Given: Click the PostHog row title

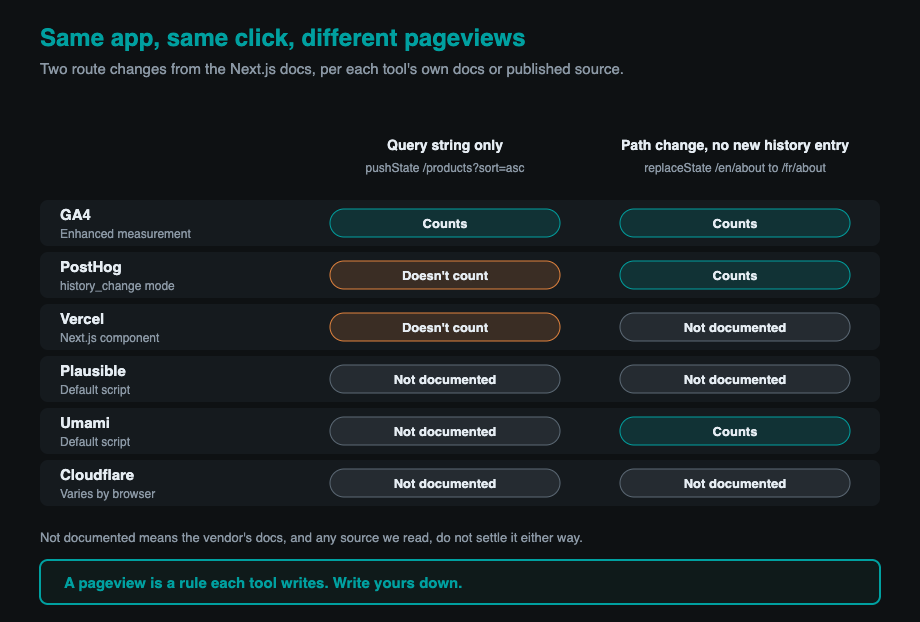Looking at the screenshot, I should (x=90, y=267).
